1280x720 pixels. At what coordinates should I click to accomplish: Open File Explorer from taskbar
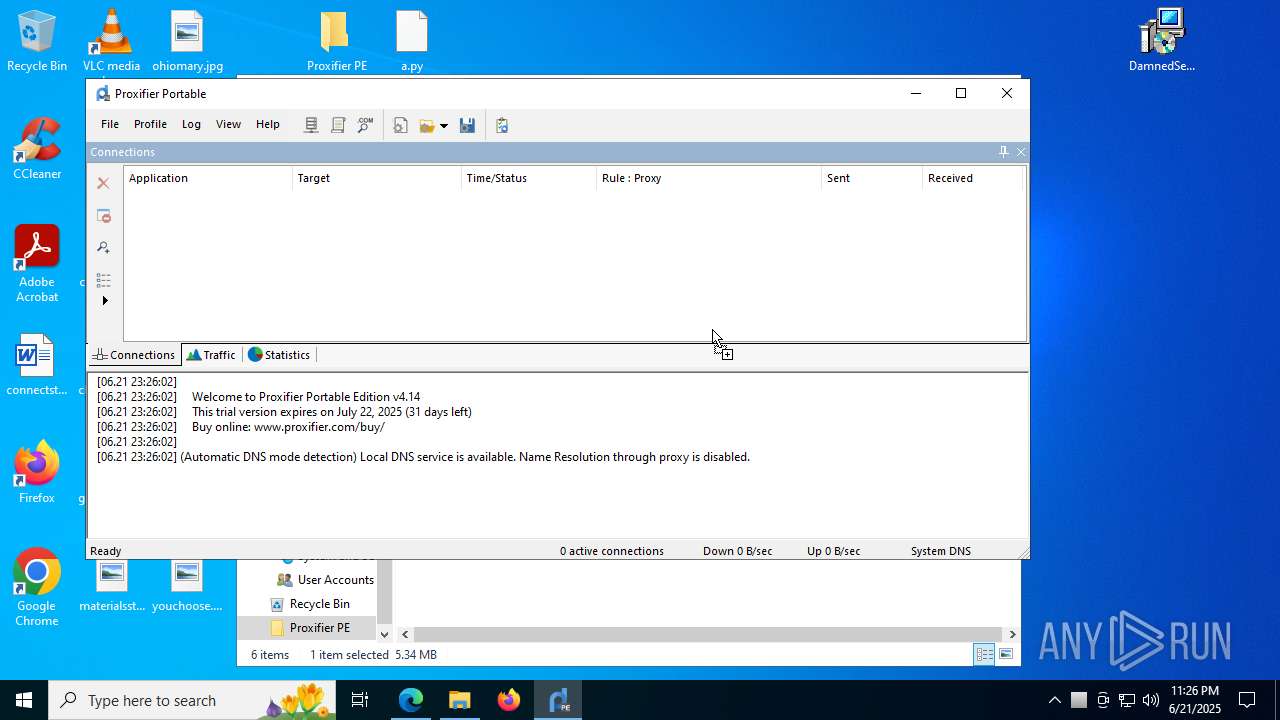[460, 700]
